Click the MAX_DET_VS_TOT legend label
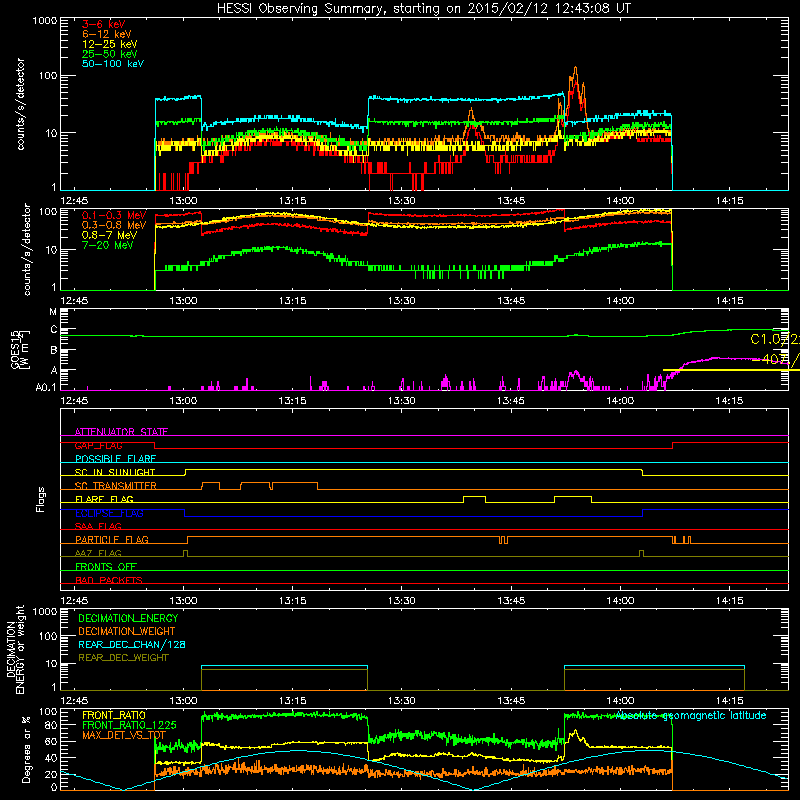 click(x=124, y=735)
